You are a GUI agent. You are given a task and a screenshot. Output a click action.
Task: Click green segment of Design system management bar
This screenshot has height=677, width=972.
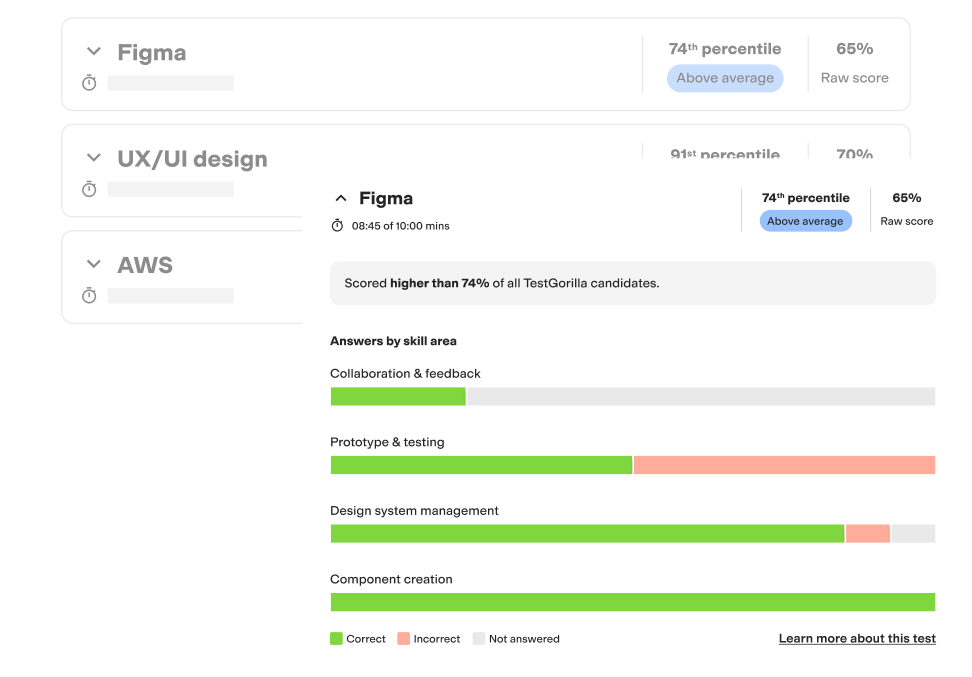588,534
